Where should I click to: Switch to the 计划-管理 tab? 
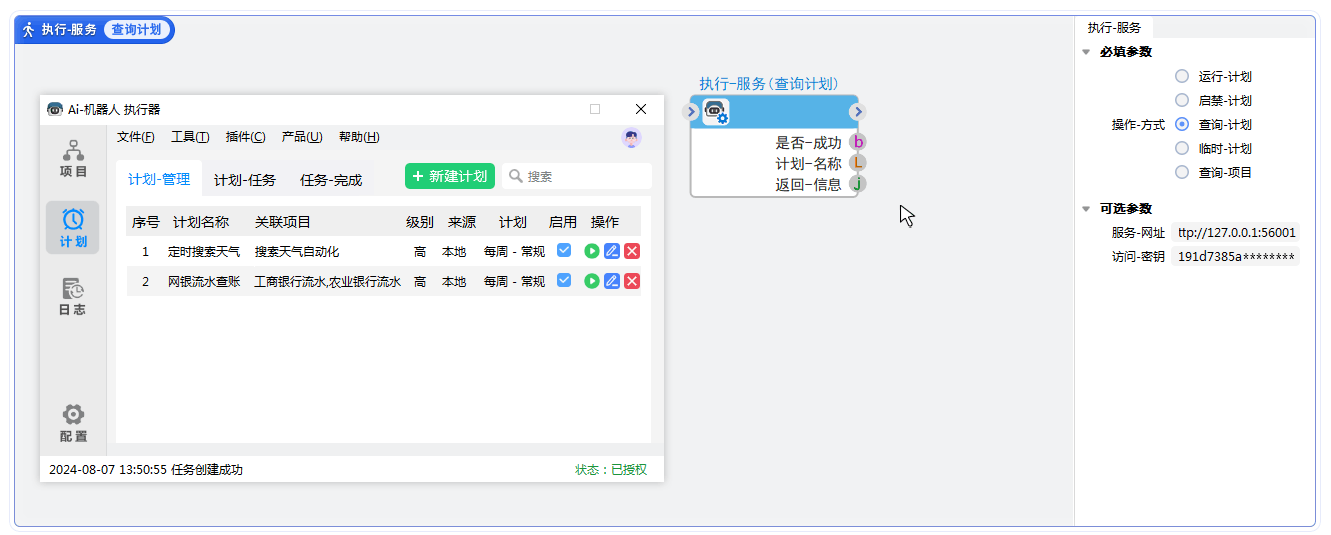tap(159, 180)
